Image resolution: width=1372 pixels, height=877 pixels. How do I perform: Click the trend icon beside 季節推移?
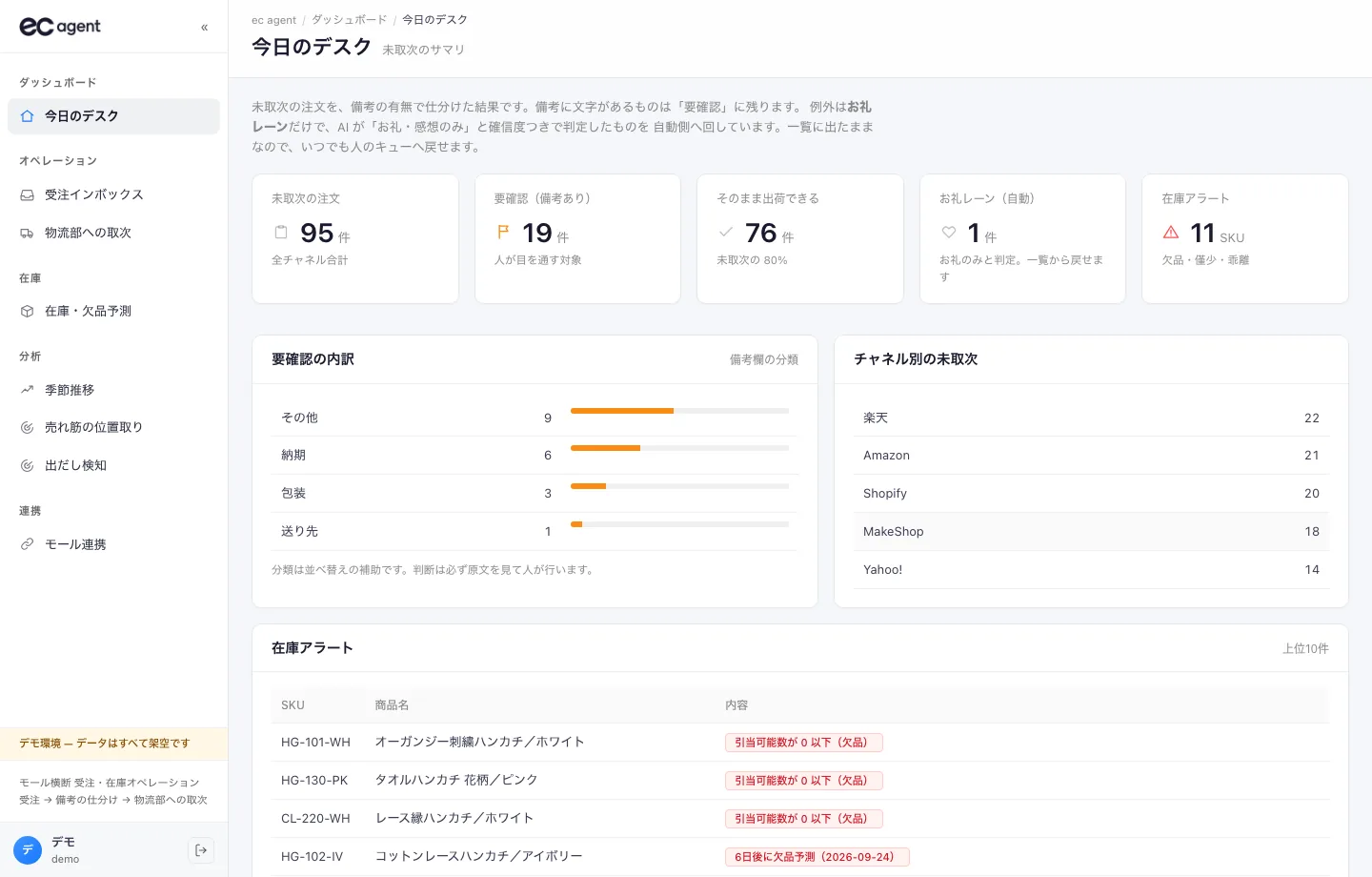tap(28, 390)
